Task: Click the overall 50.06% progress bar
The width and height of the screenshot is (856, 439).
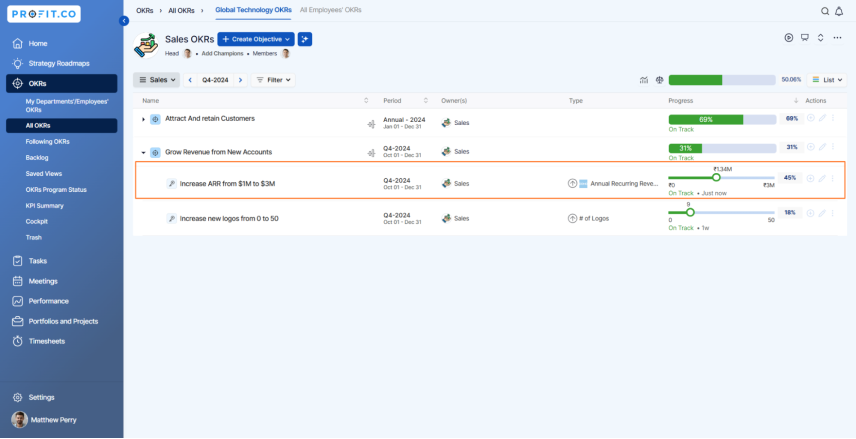Action: pos(722,80)
